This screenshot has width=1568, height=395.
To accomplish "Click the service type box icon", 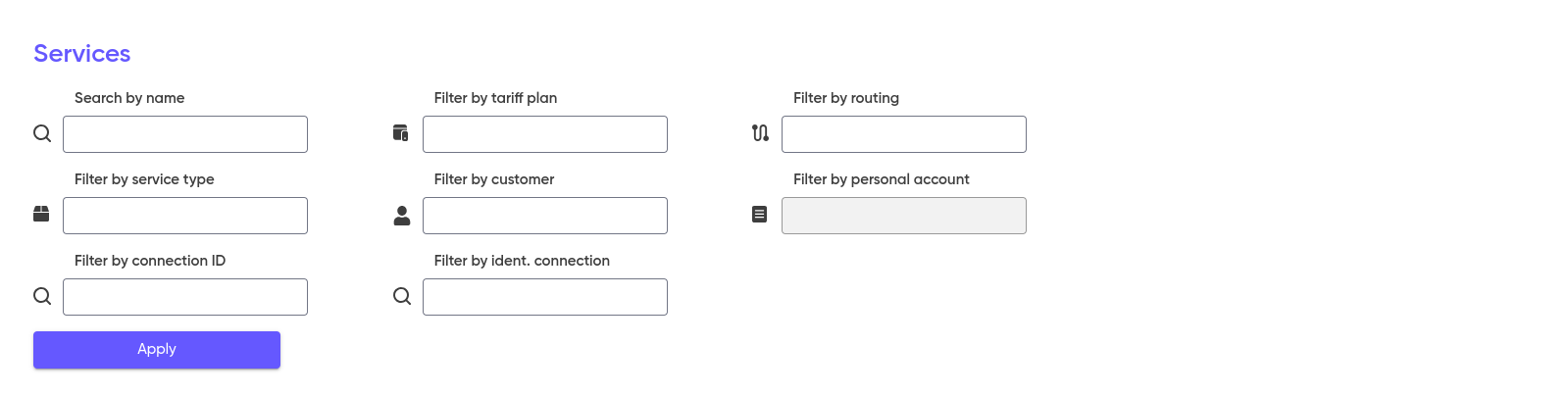I will (41, 214).
